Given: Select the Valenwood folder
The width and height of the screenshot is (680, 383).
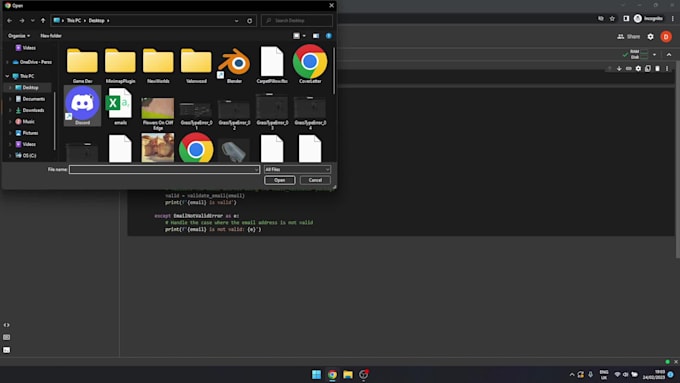Looking at the screenshot, I should coord(196,65).
